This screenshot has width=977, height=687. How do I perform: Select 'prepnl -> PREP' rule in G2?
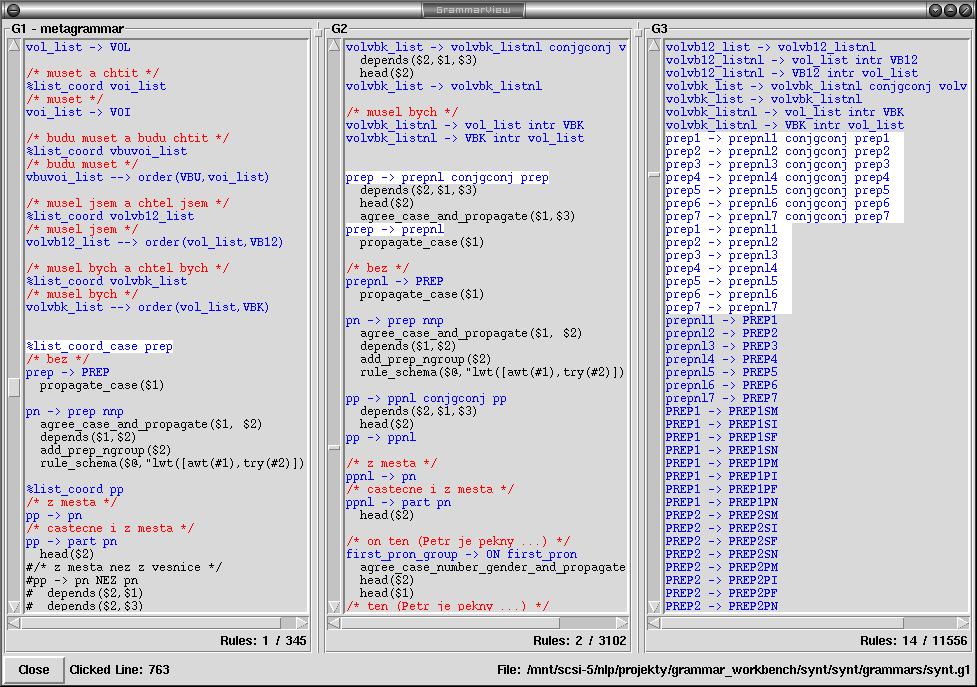coord(394,281)
